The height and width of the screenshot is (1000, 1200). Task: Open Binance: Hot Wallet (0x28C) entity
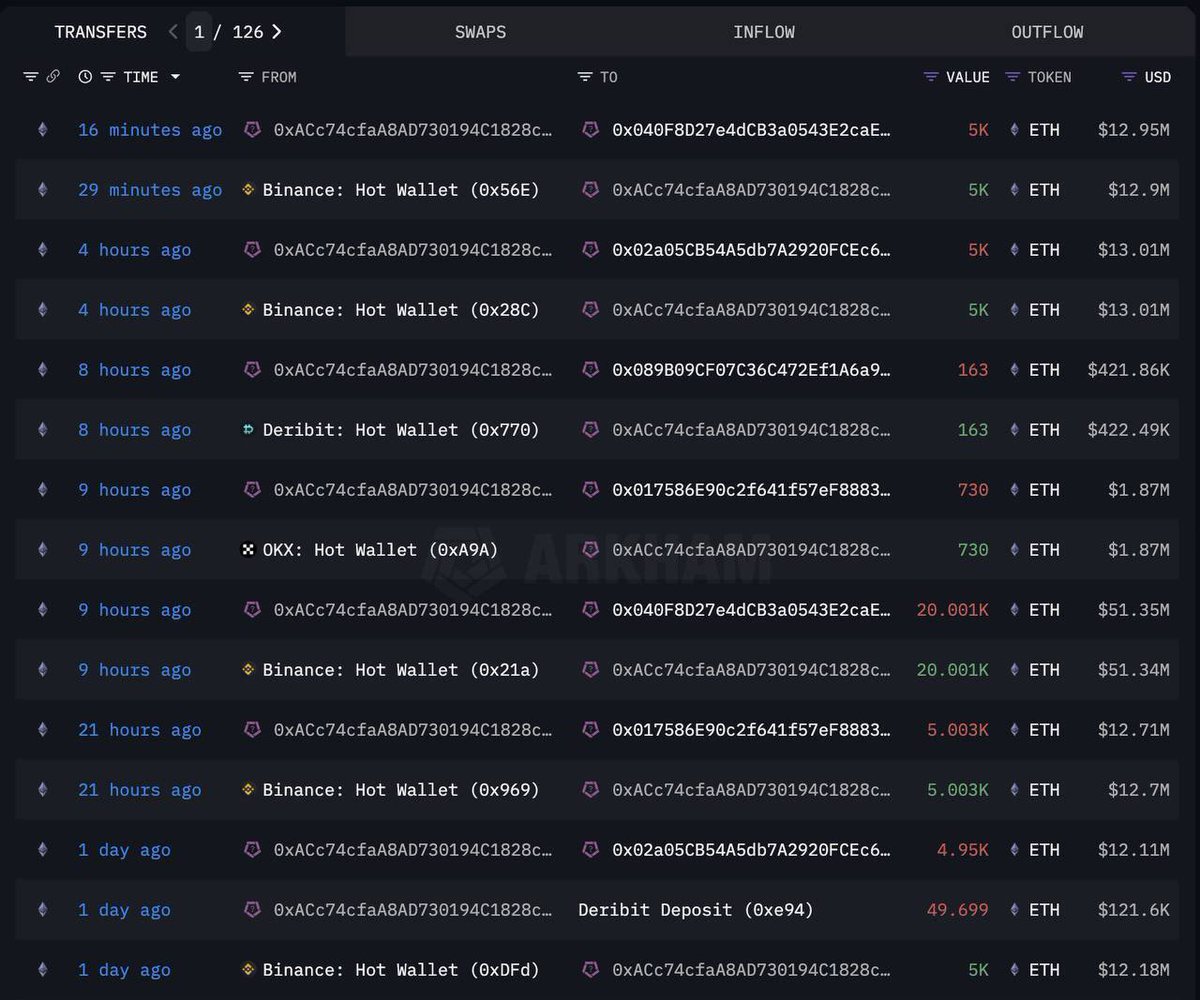tap(401, 310)
